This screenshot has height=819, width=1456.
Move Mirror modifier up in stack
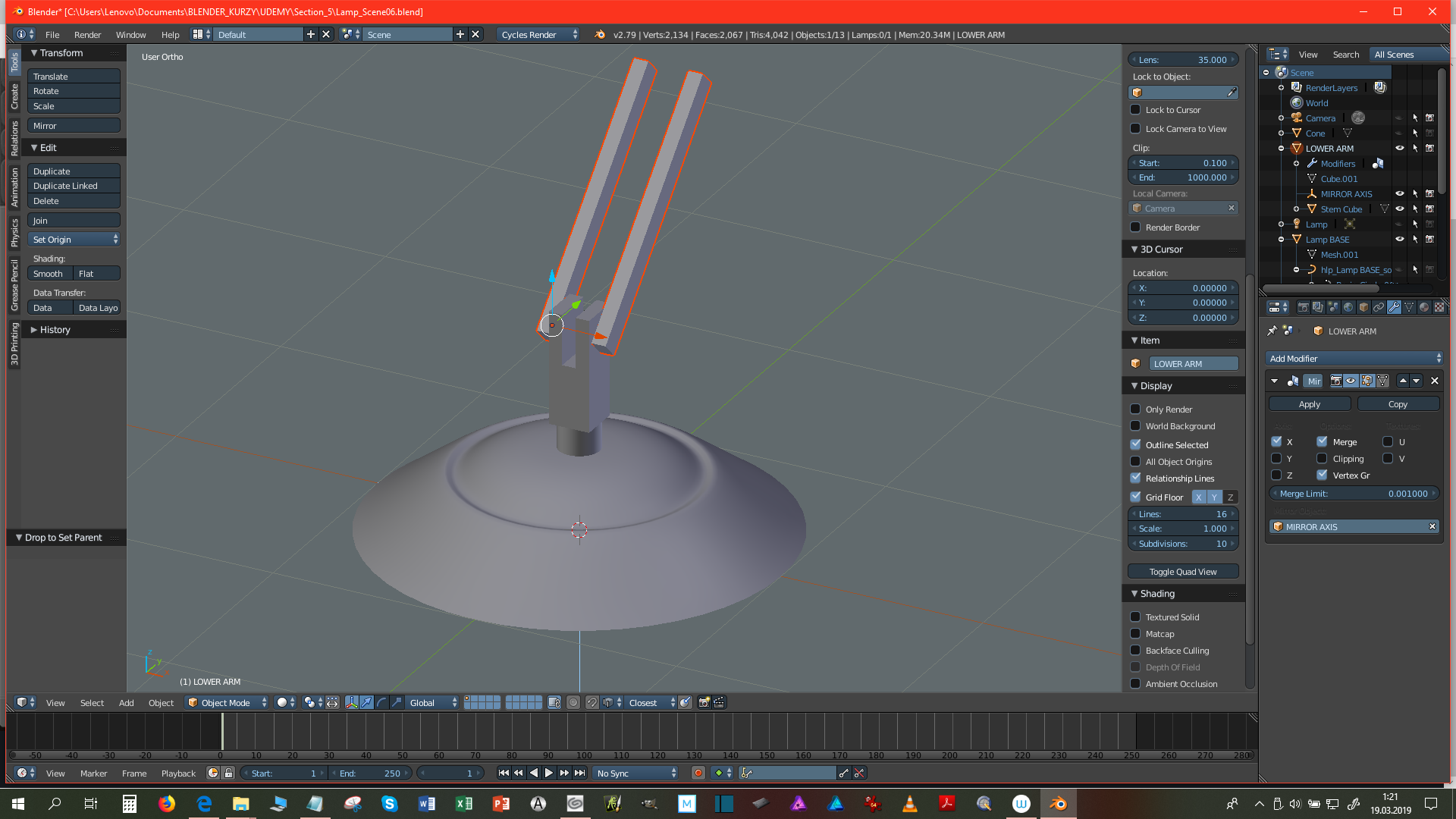coord(1403,381)
